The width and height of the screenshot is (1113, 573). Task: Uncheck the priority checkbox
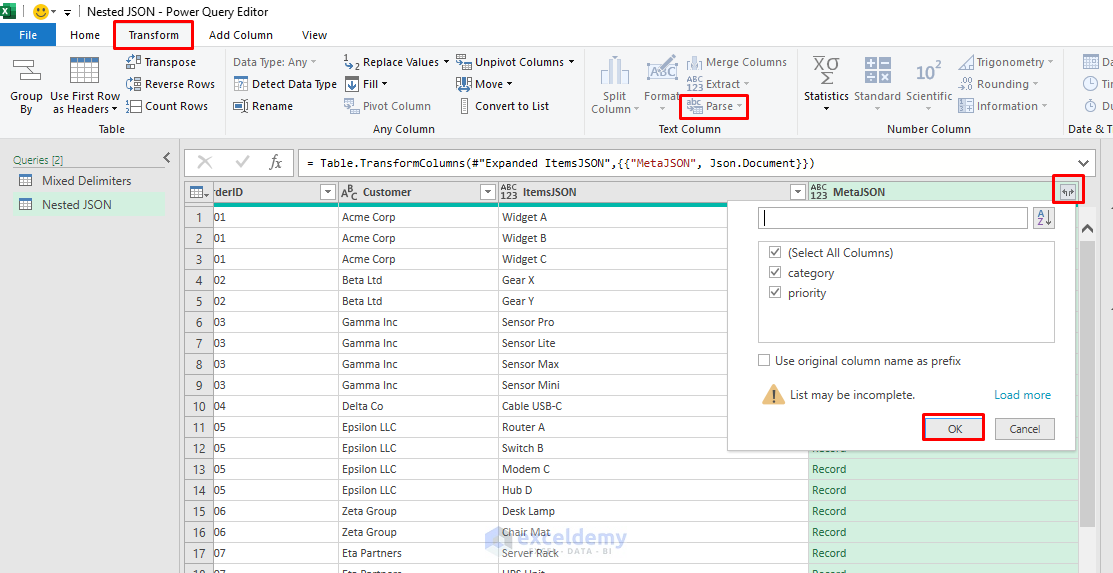coord(774,293)
